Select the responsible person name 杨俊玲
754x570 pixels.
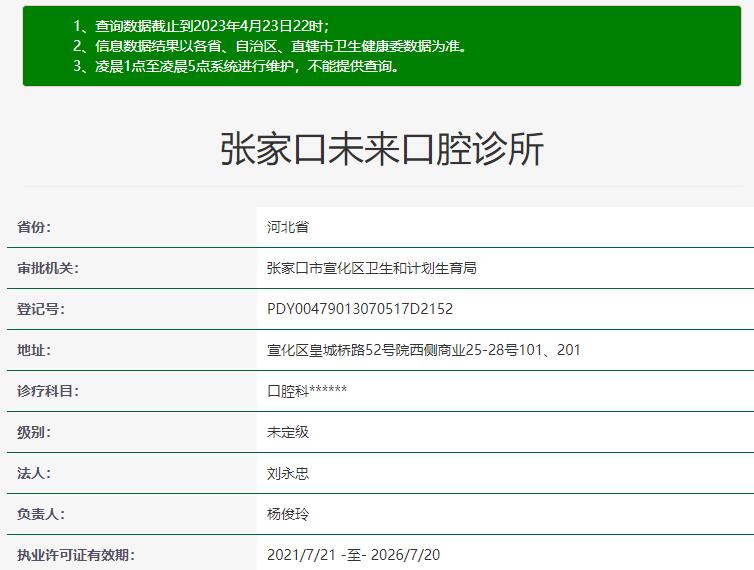coord(288,514)
